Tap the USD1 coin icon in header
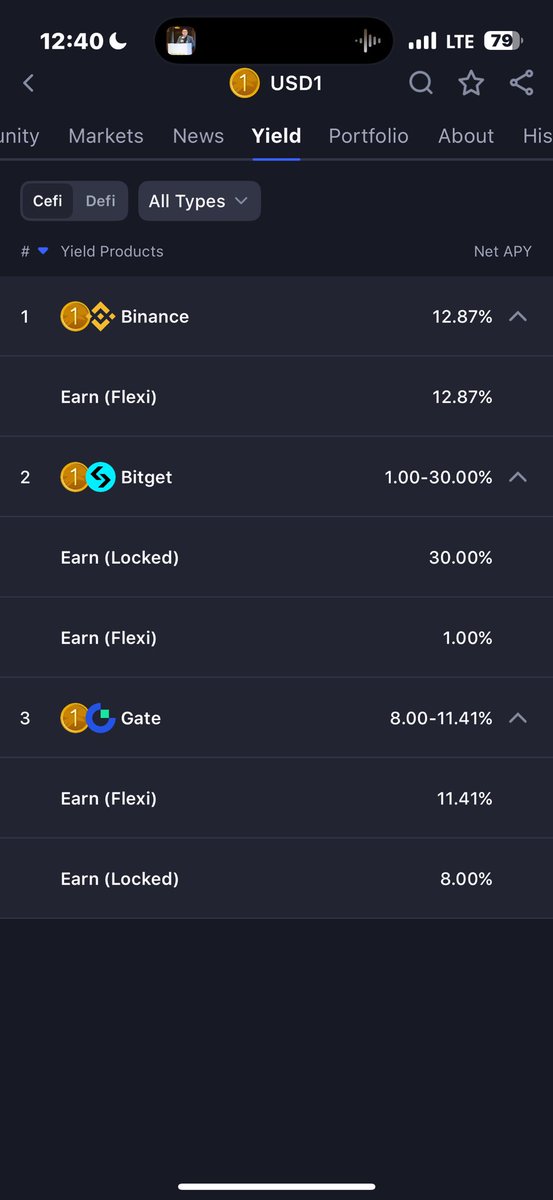This screenshot has height=1200, width=553. pos(244,83)
